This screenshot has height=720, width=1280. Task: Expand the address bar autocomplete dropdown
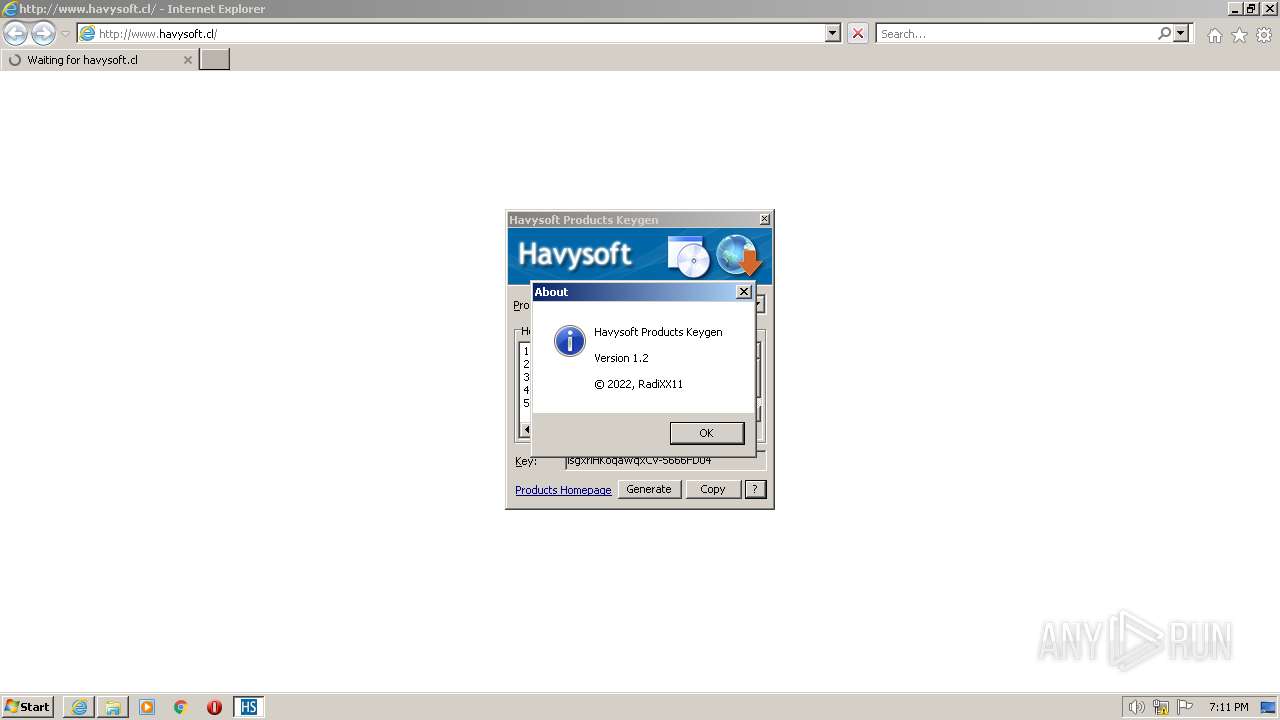833,34
